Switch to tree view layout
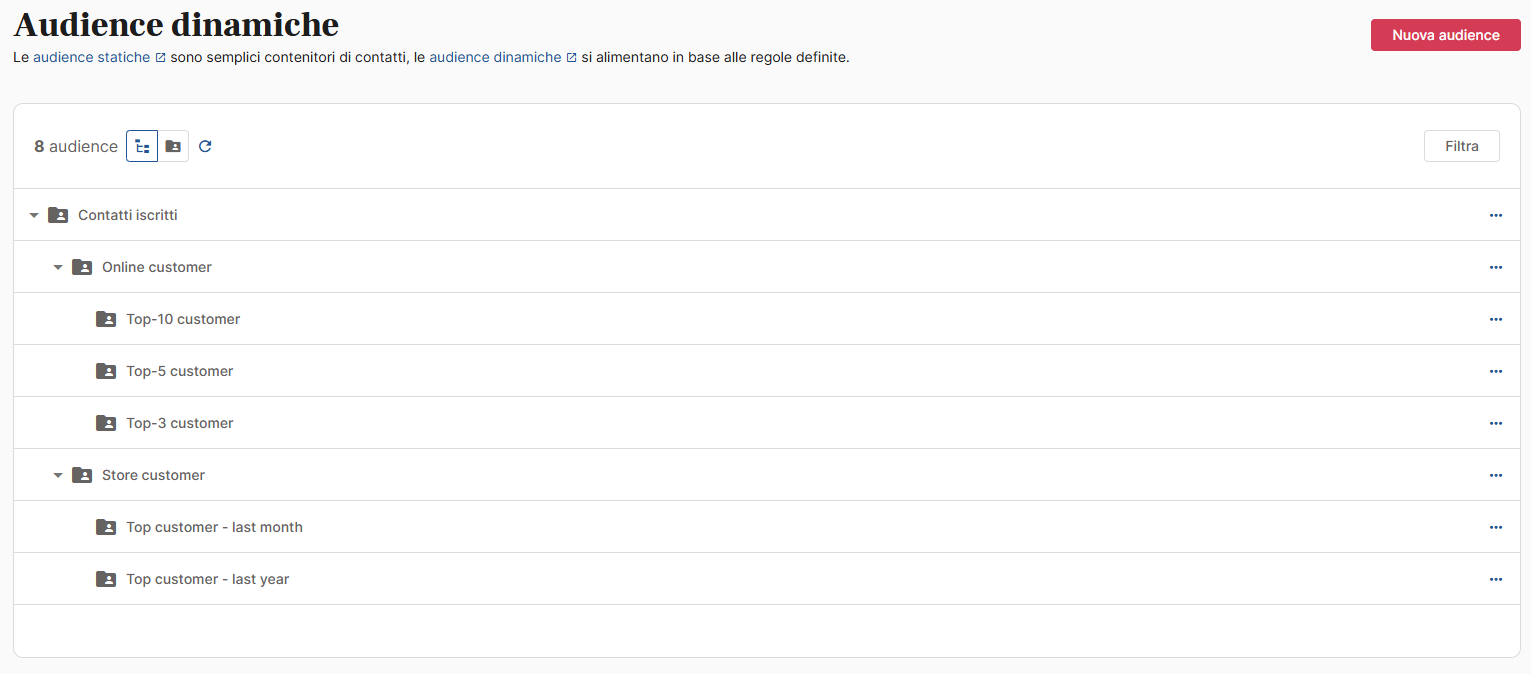The width and height of the screenshot is (1531, 674). pos(142,146)
